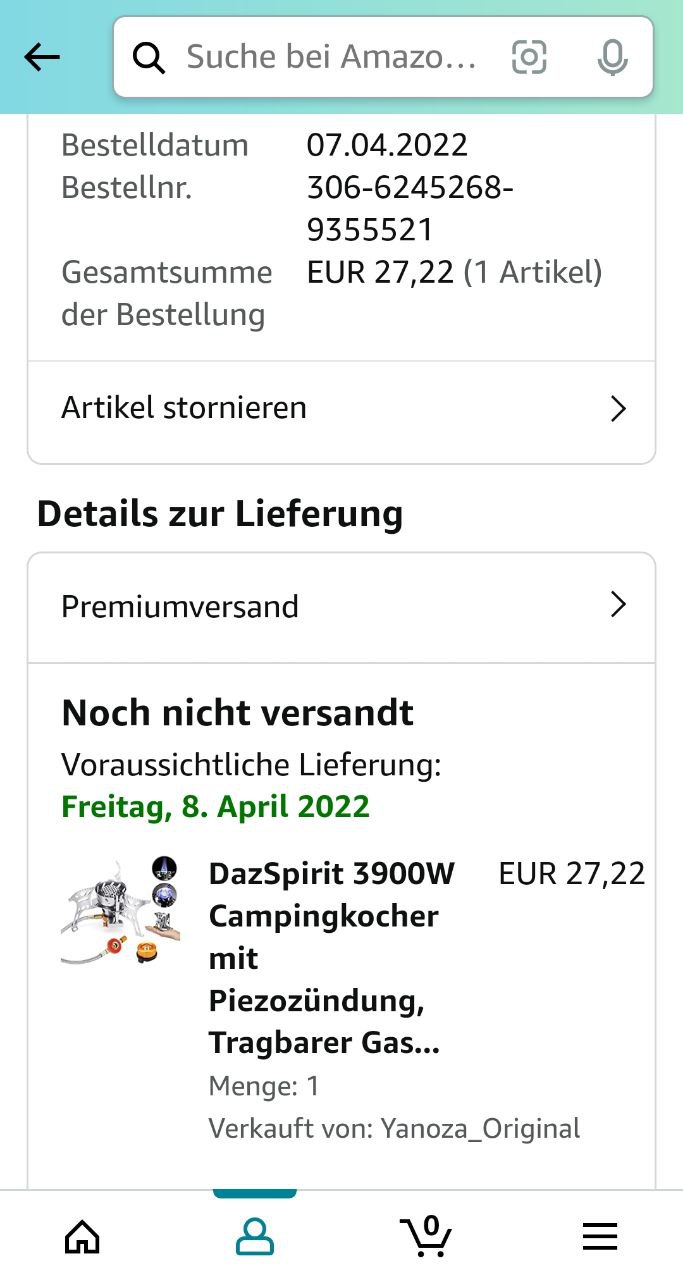Expand Premiumversand chevron
683x1280 pixels.
tap(618, 605)
